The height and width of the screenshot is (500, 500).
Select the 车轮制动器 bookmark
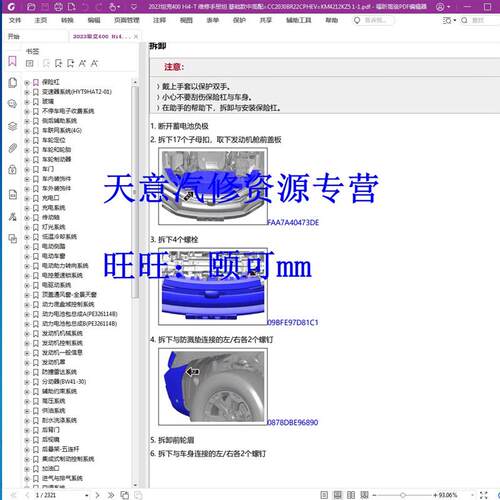[x=56, y=159]
